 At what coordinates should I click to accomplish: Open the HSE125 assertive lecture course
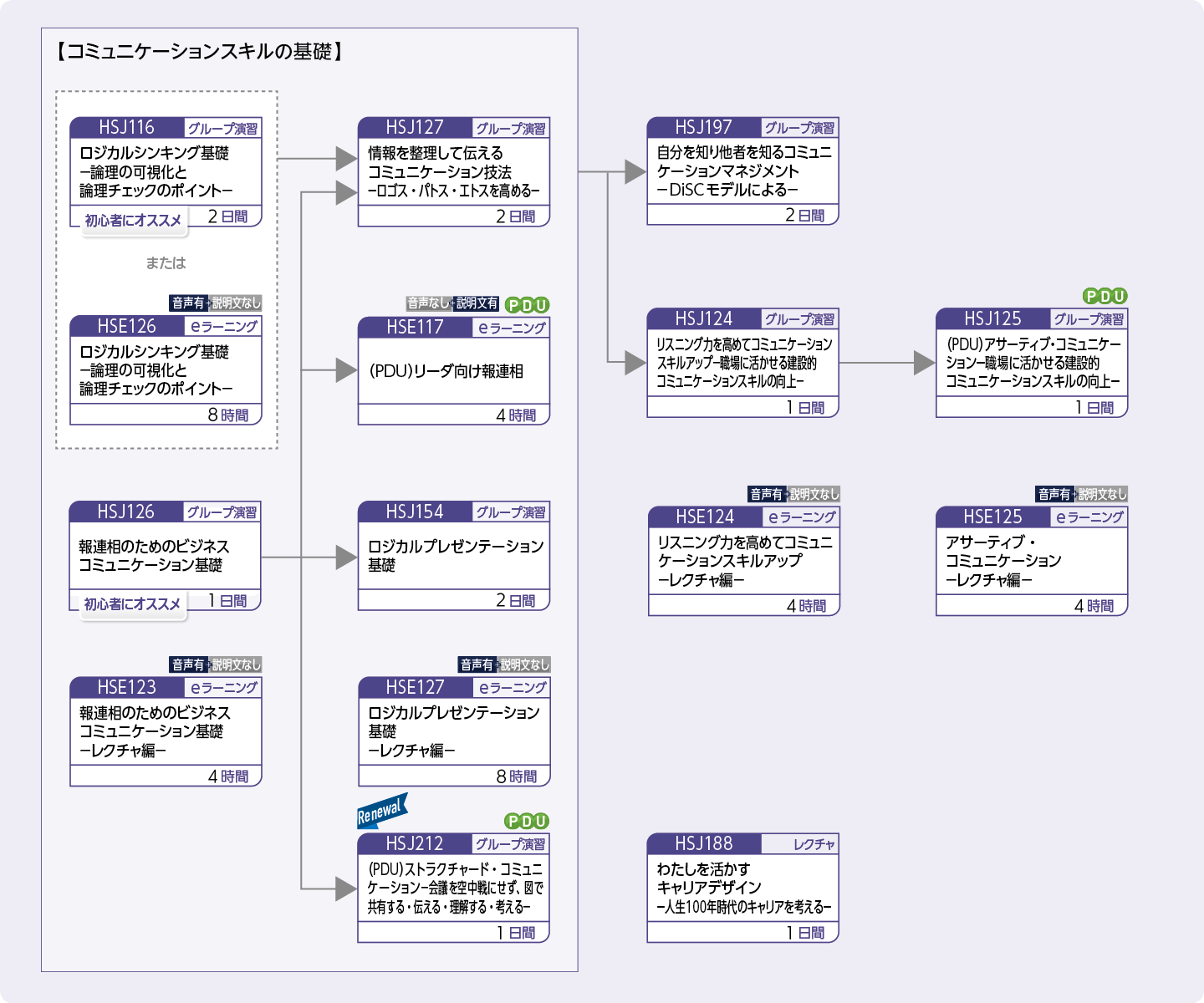tap(1032, 561)
